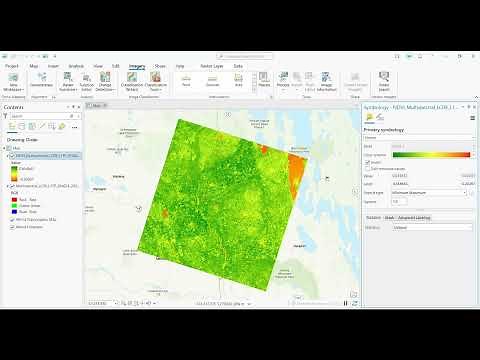Viewport: 480px width, 360px height.
Task: List Contents by snapping
Action: [x=52, y=127]
